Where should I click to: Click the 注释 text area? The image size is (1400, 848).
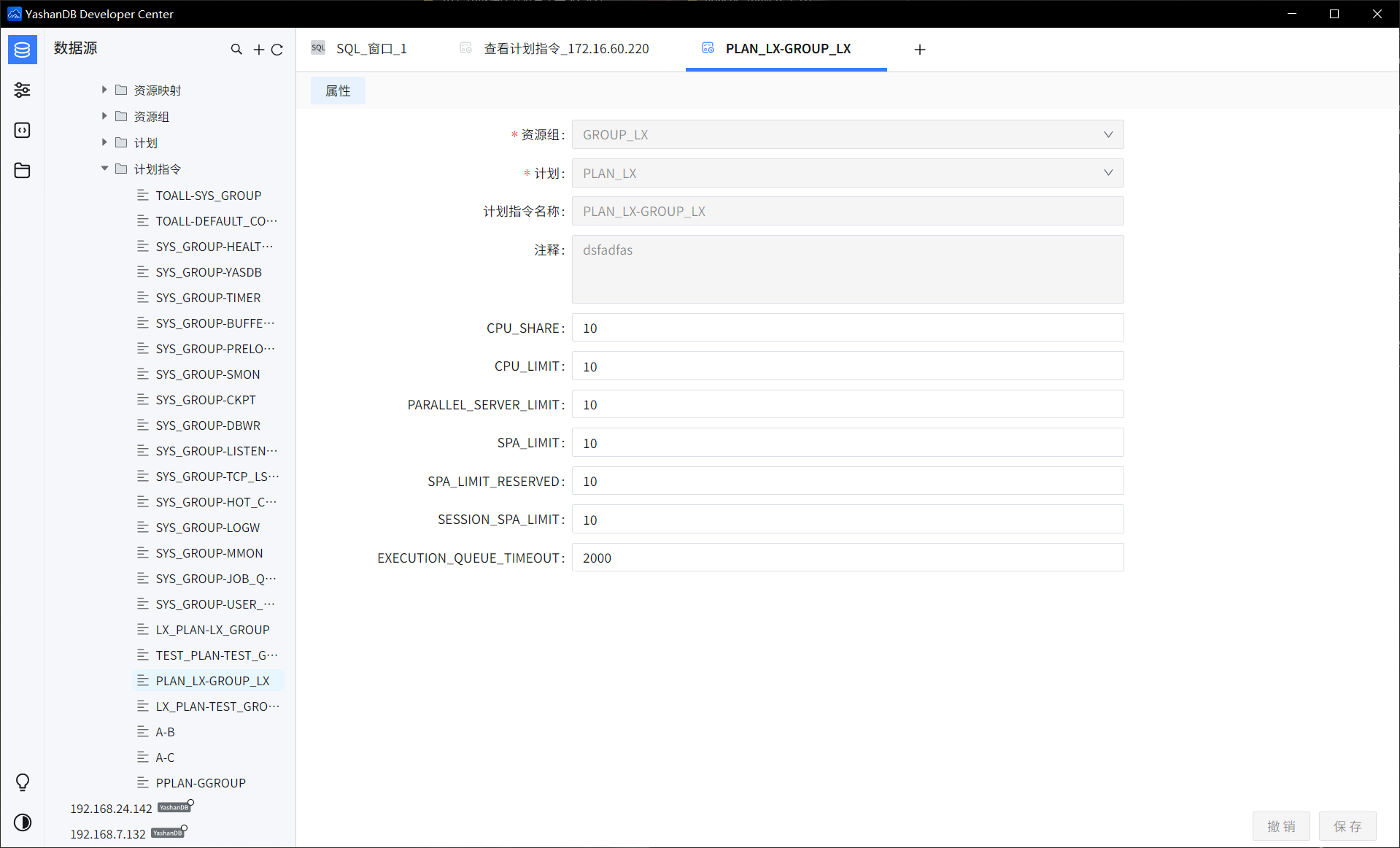(848, 269)
